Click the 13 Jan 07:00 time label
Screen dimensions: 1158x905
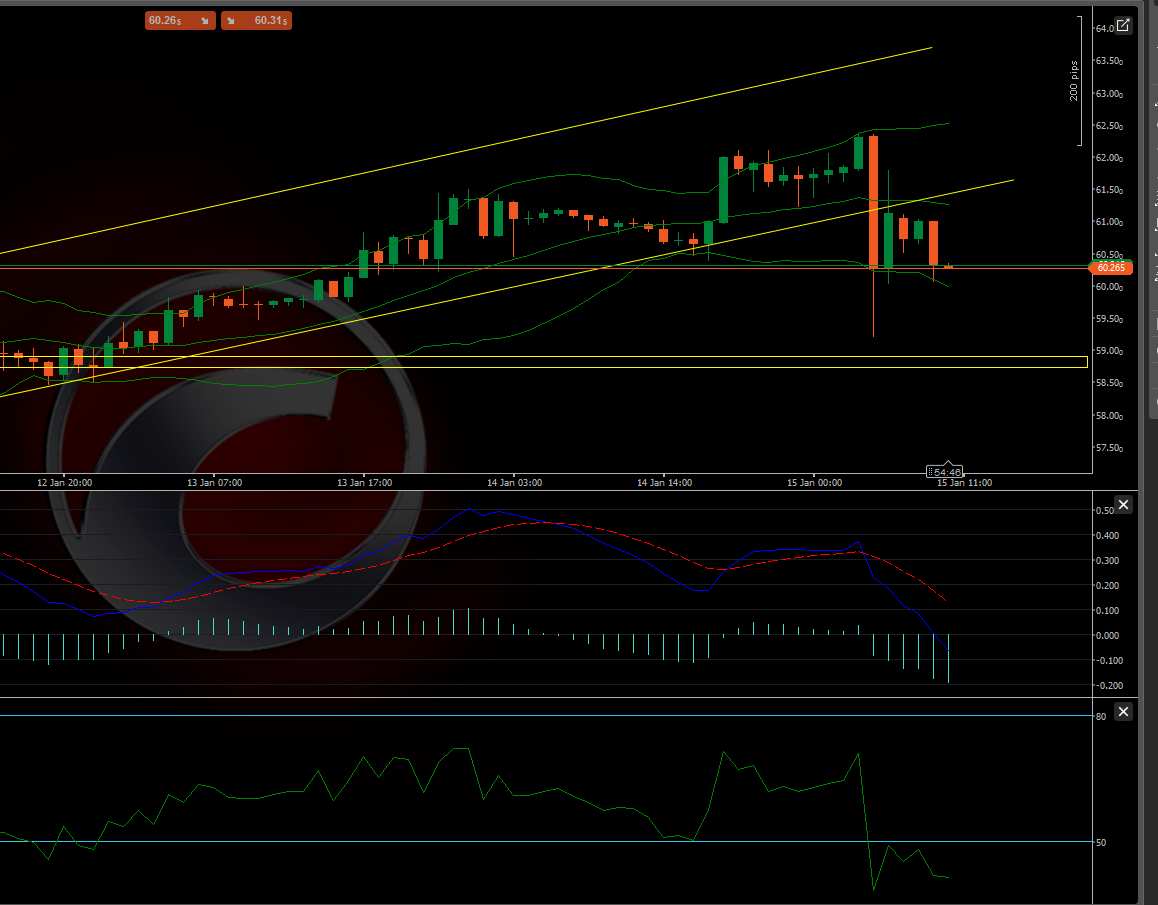tap(214, 482)
